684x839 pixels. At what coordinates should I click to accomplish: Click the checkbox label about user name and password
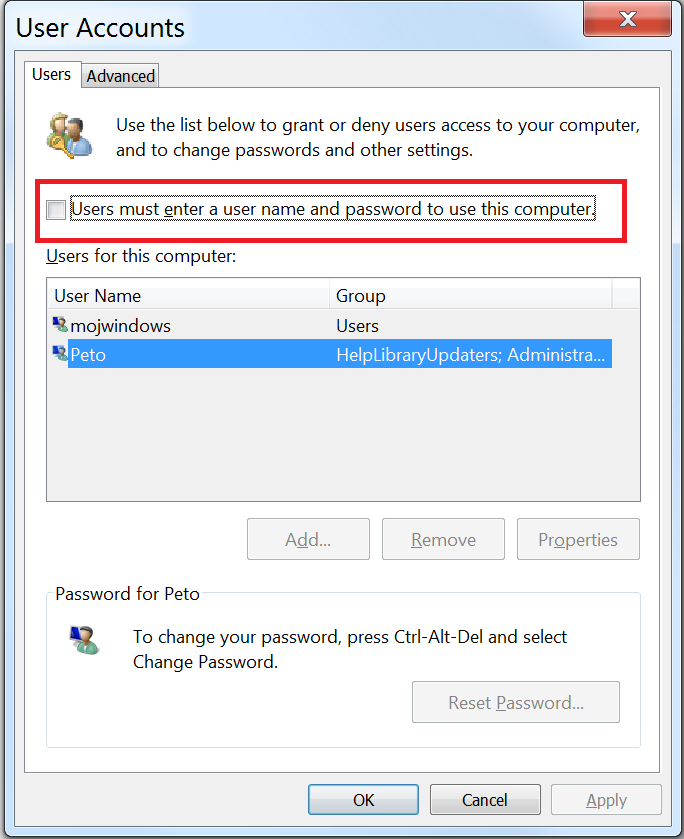pyautogui.click(x=333, y=209)
